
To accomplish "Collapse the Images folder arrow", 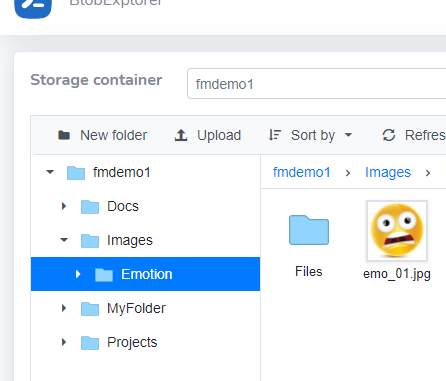I will 64,240.
